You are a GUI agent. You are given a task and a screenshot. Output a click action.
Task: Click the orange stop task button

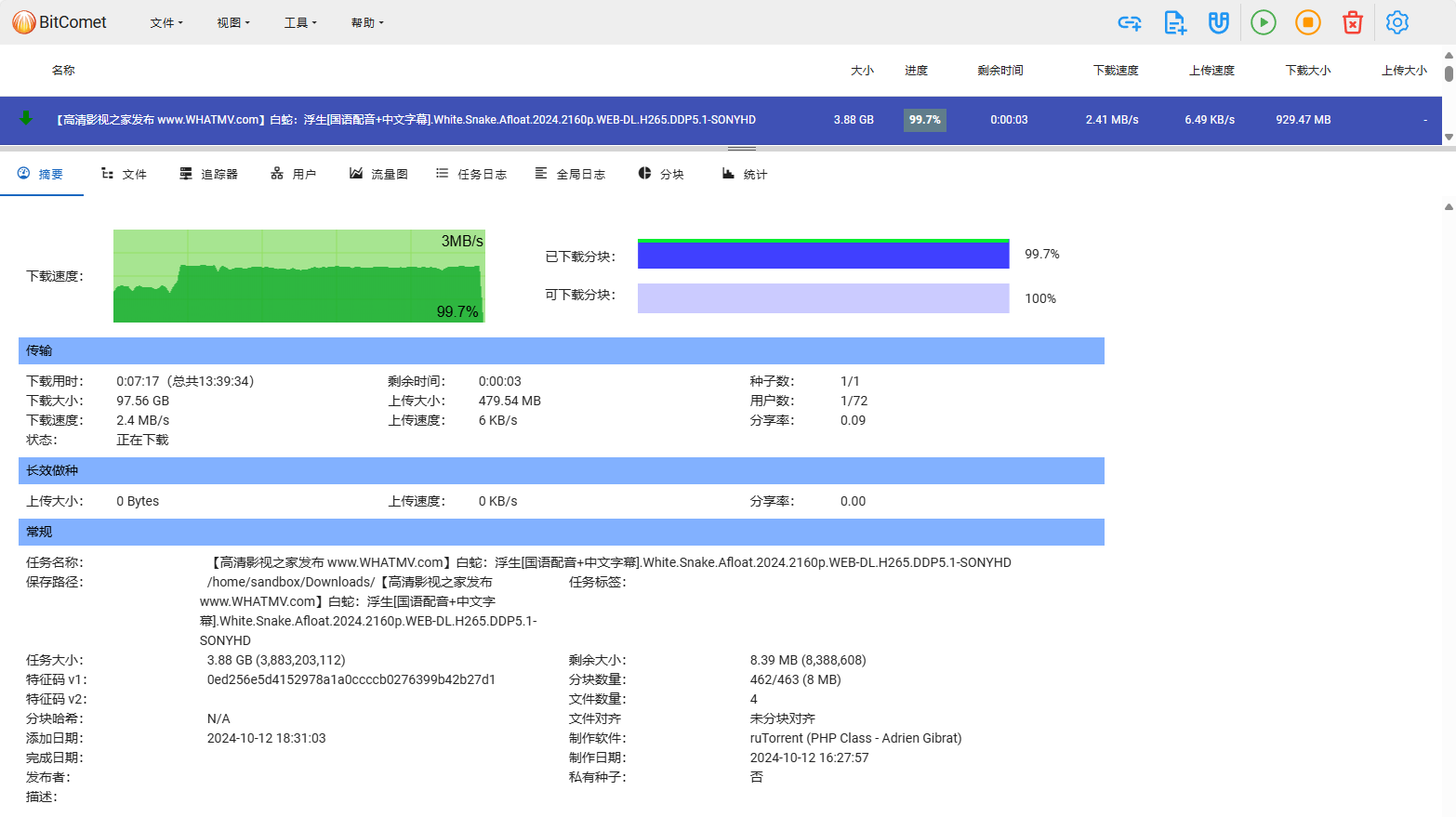coord(1308,22)
